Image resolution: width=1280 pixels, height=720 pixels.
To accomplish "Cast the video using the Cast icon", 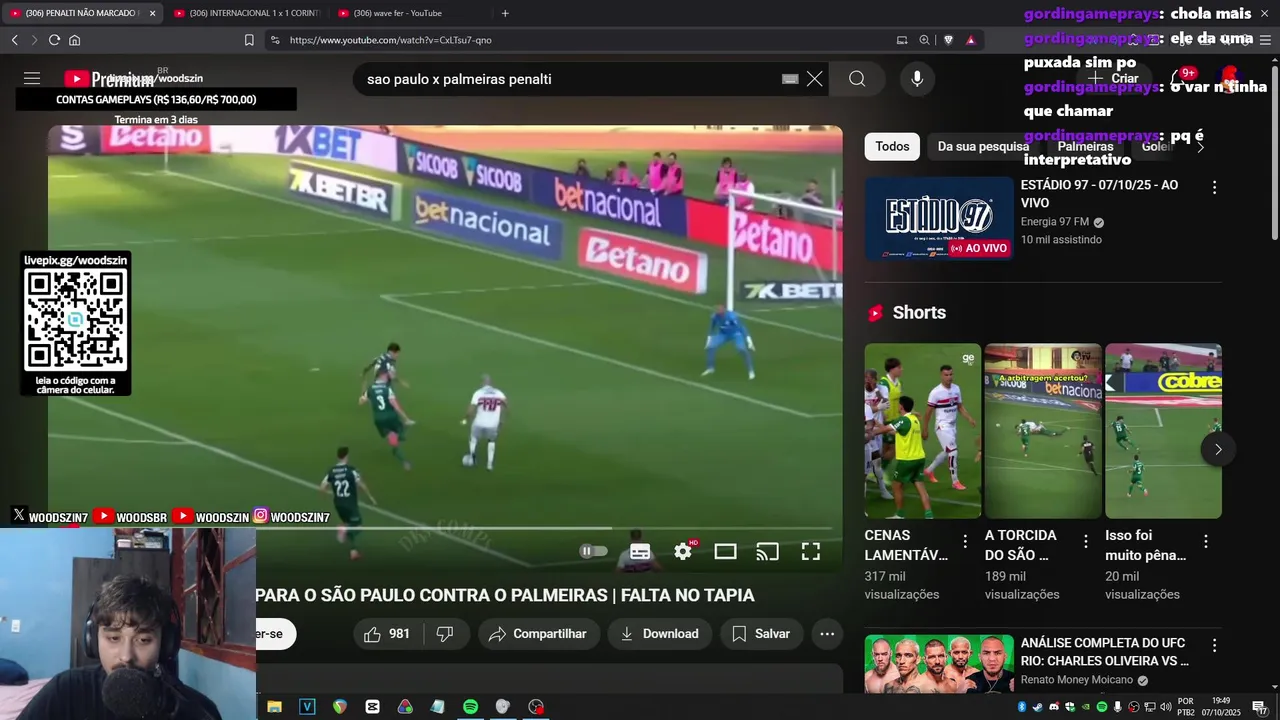I will (x=767, y=551).
